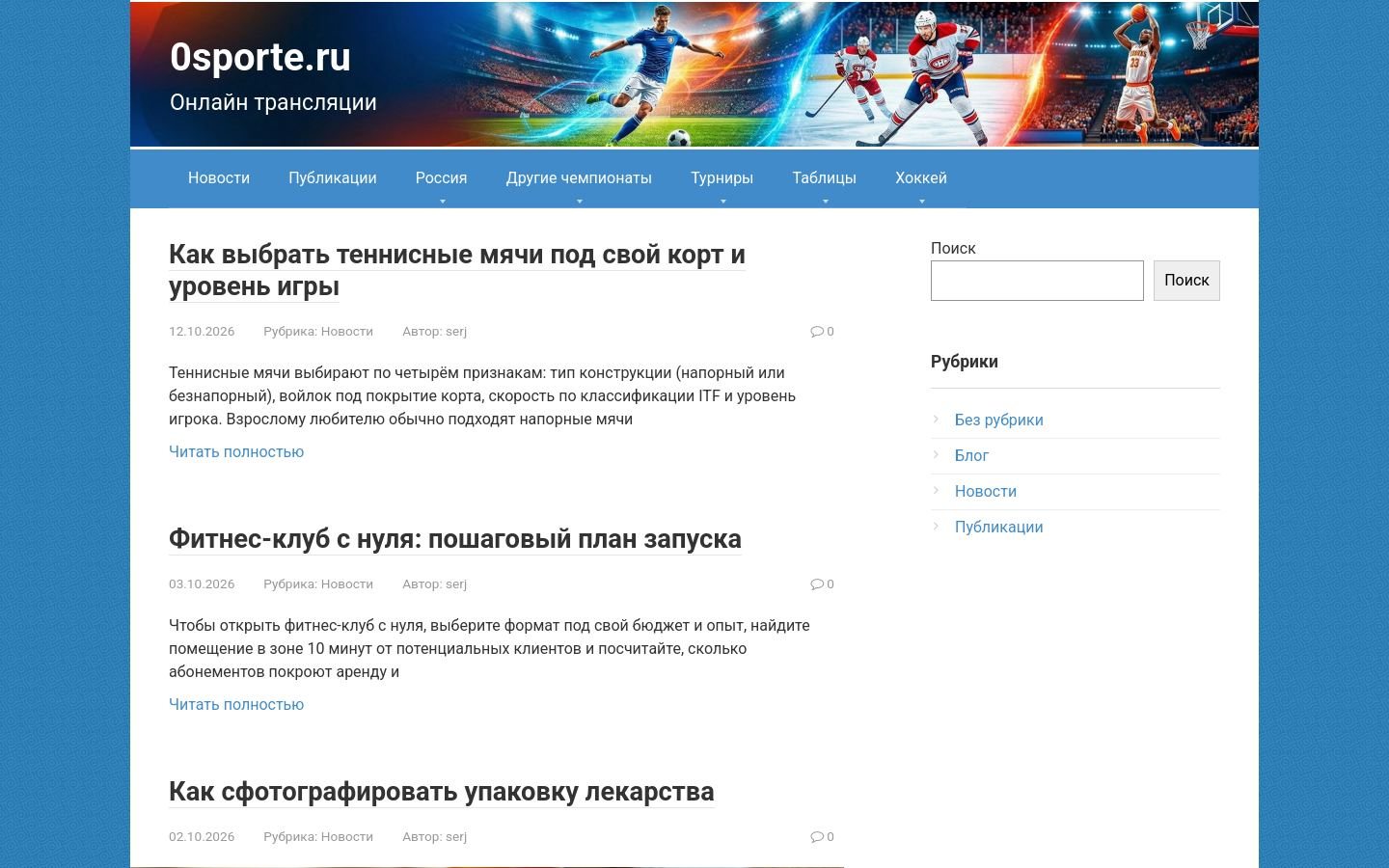Viewport: 1389px width, 868px height.
Task: Click comment bubble icon for fitness club article
Action: [817, 583]
